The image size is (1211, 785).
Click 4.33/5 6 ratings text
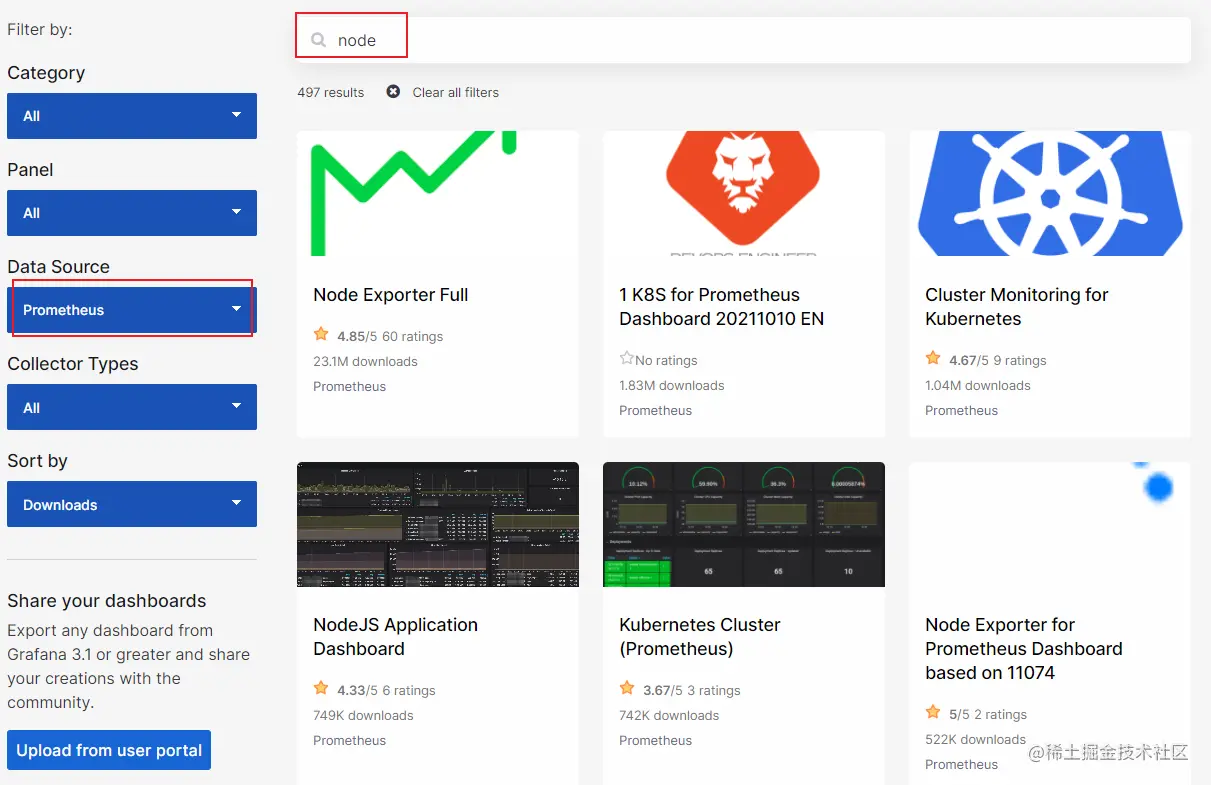tap(386, 690)
